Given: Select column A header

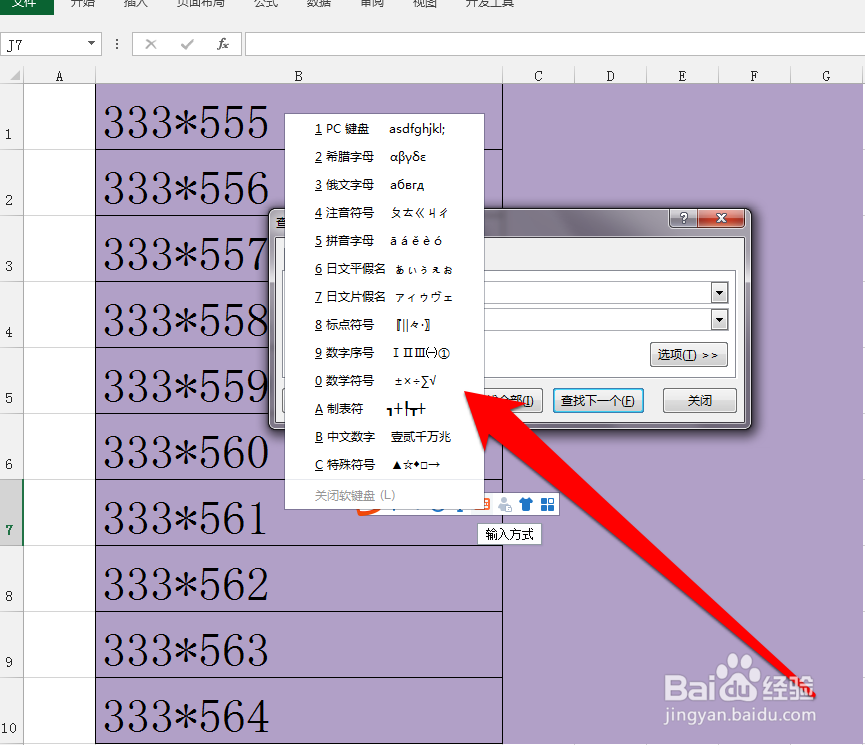Looking at the screenshot, I should (x=60, y=76).
